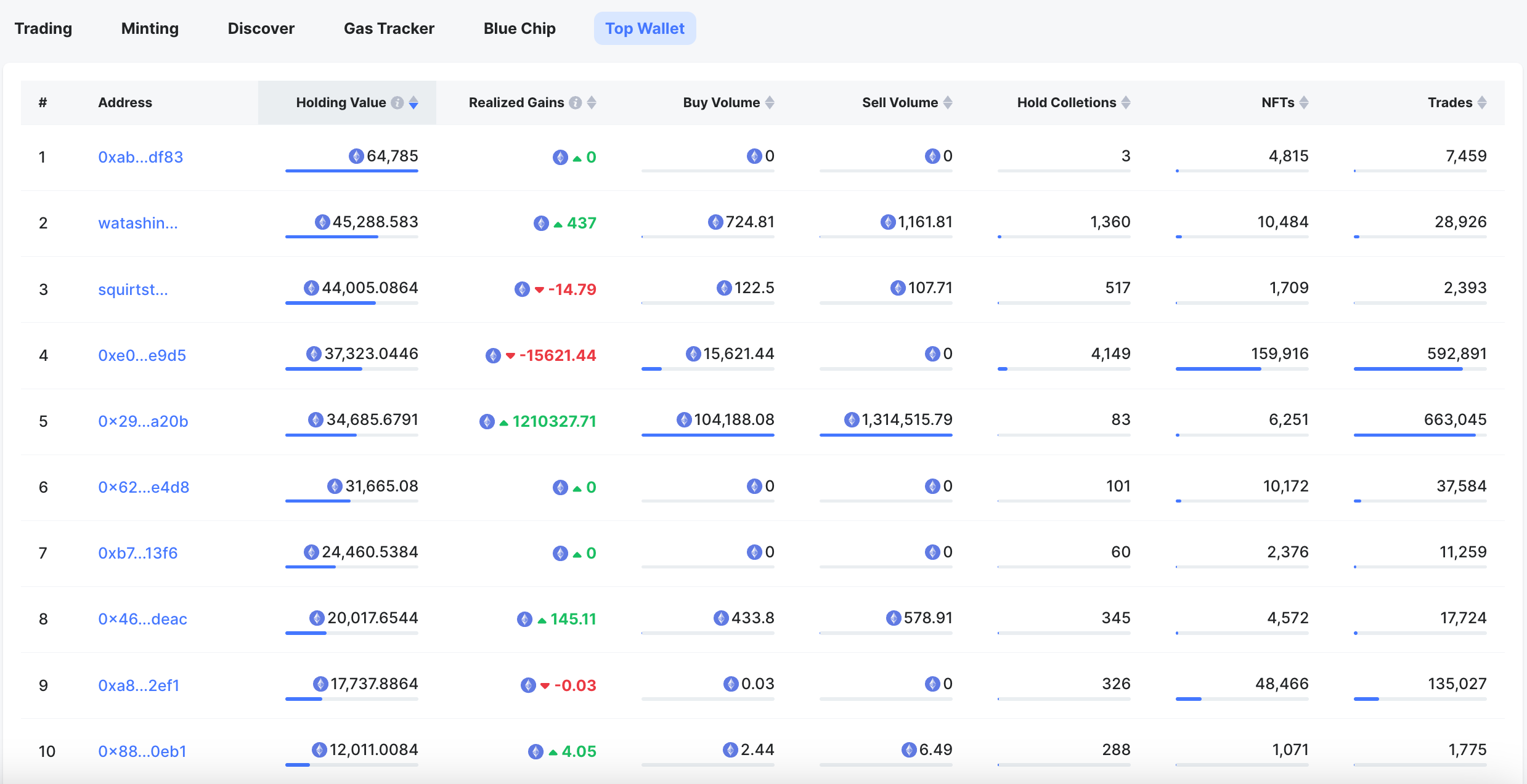This screenshot has height=784, width=1527.
Task: Click ETH icon beside 64,785 holding value
Action: pos(356,156)
